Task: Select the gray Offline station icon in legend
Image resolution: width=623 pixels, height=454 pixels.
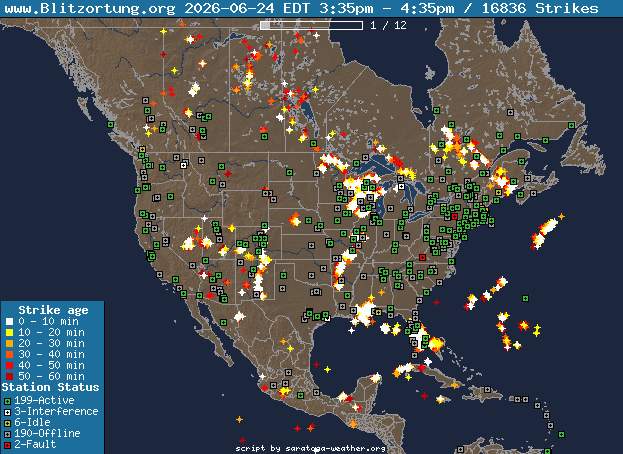Action: click(7, 435)
